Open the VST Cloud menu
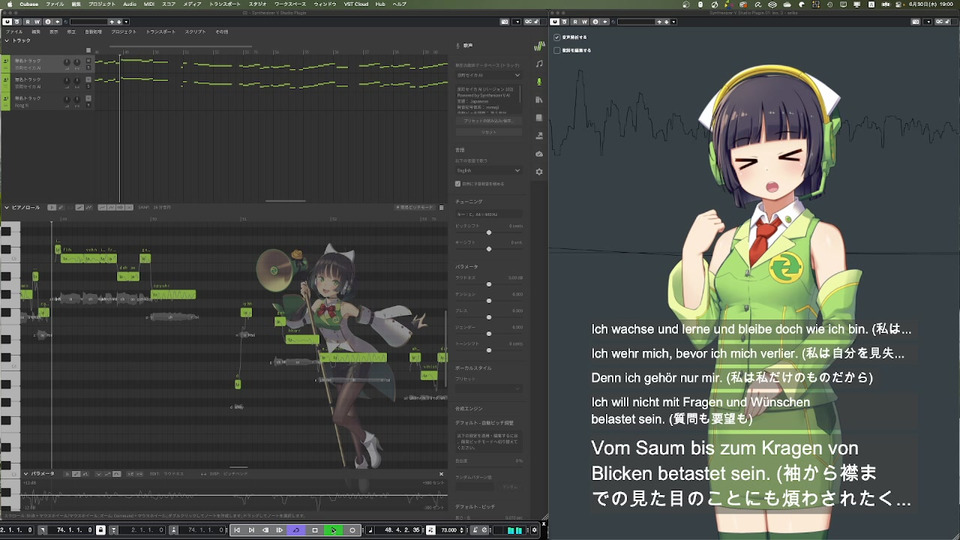 (356, 4)
